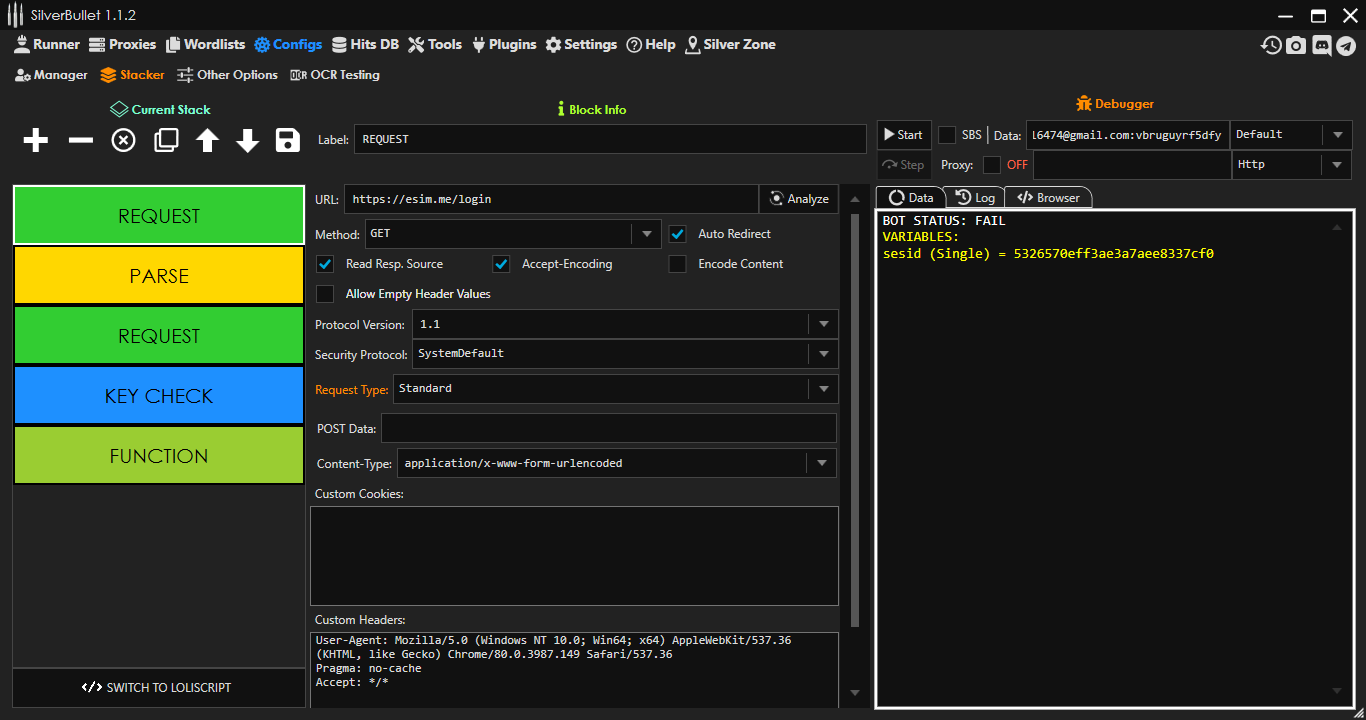This screenshot has height=720, width=1366.
Task: Click the clone block icon
Action: coord(166,140)
